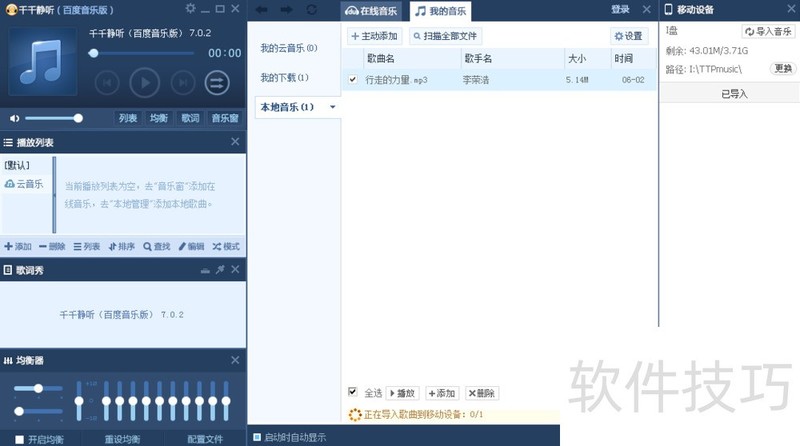The height and width of the screenshot is (446, 800).
Task: Open player settings gear icon
Action: coord(190,8)
